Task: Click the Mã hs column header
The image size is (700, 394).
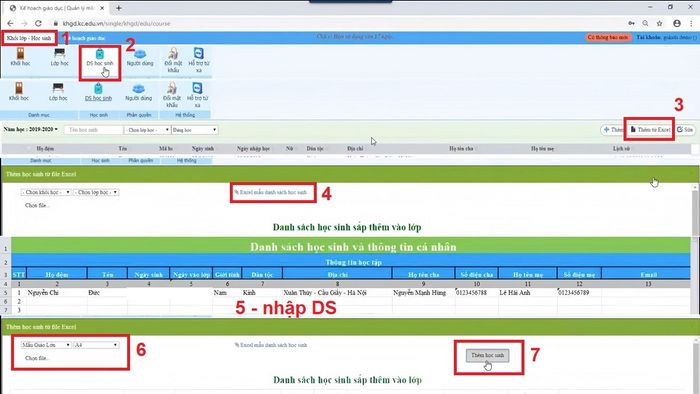Action: 166,149
